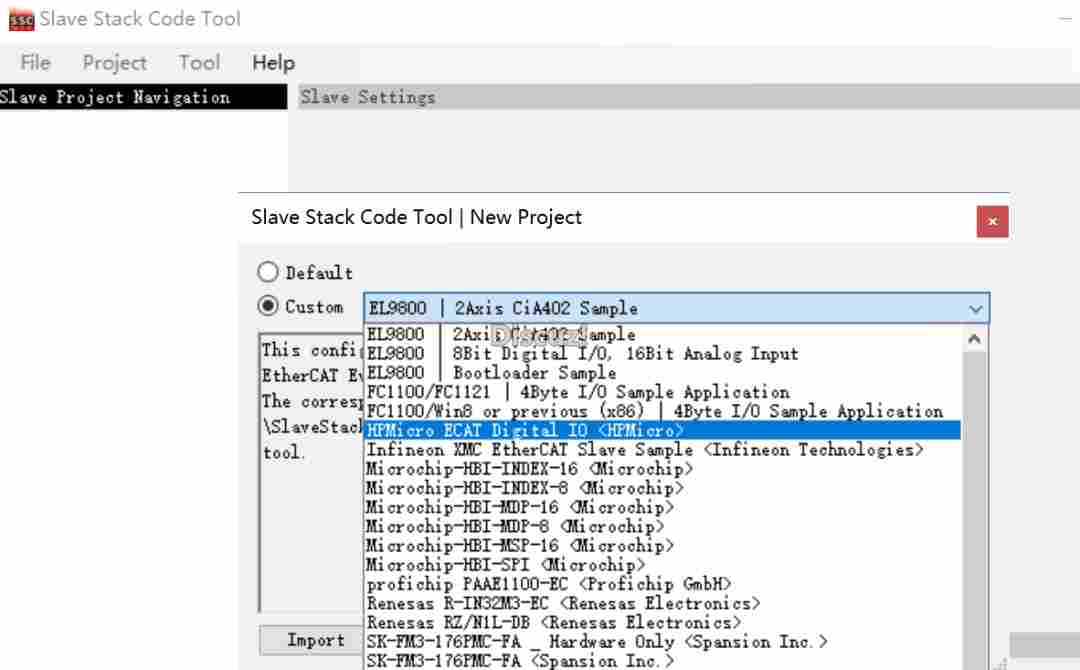Select profichip PAAE1100-EC entry
The height and width of the screenshot is (670, 1080).
coord(548,584)
